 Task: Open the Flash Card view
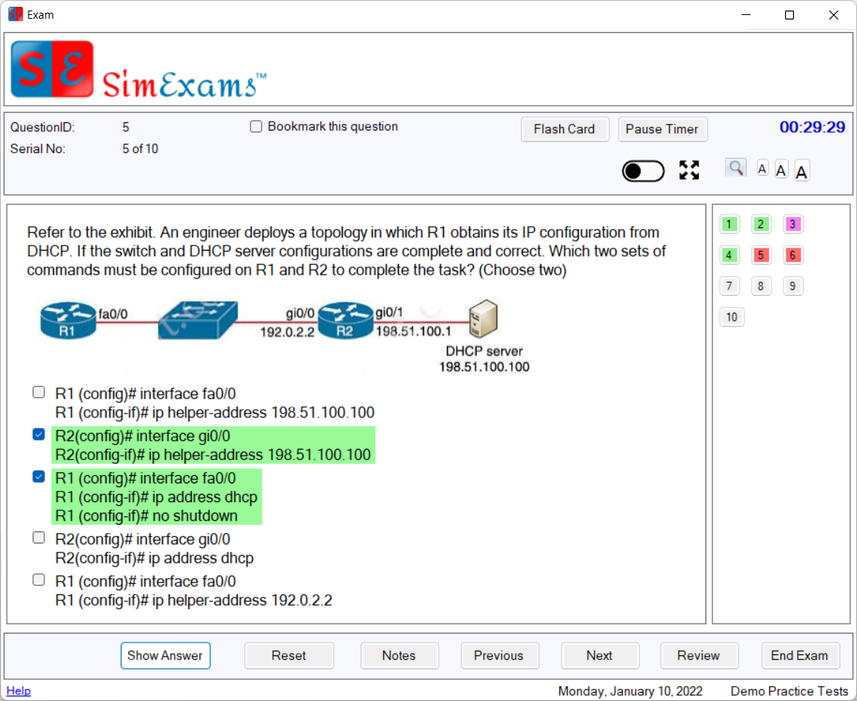(x=564, y=129)
